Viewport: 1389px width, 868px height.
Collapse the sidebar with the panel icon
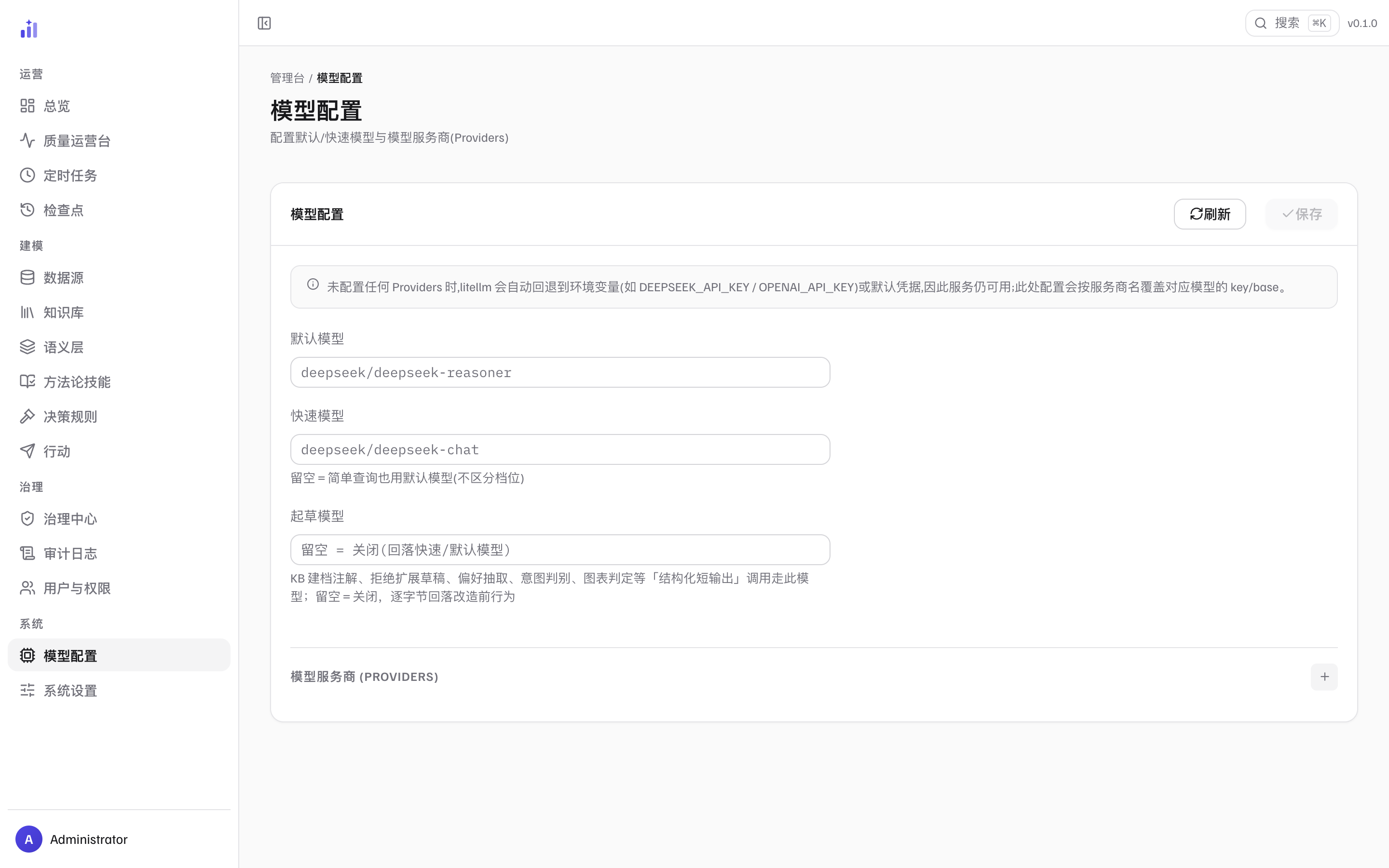pyautogui.click(x=264, y=23)
